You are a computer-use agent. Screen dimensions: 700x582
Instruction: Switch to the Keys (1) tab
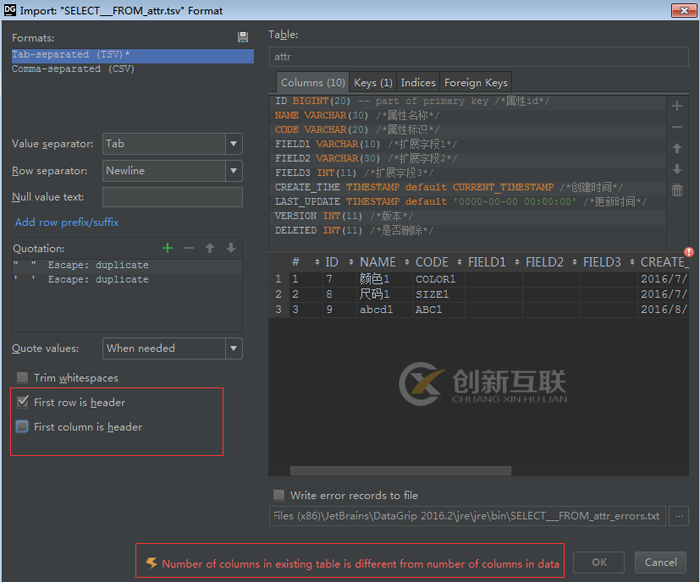(x=374, y=83)
